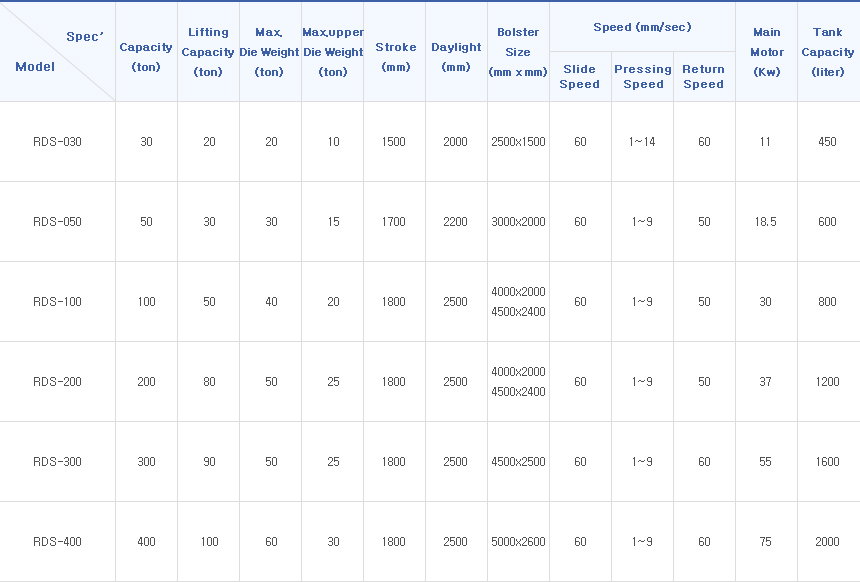The width and height of the screenshot is (860, 582).
Task: Select the RDS-200 model label
Action: tap(57, 382)
